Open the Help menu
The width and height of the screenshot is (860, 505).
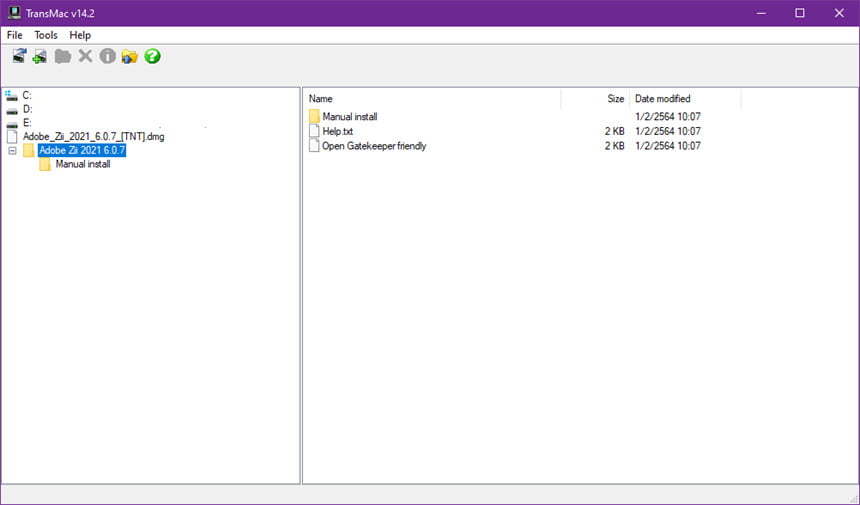[x=80, y=35]
